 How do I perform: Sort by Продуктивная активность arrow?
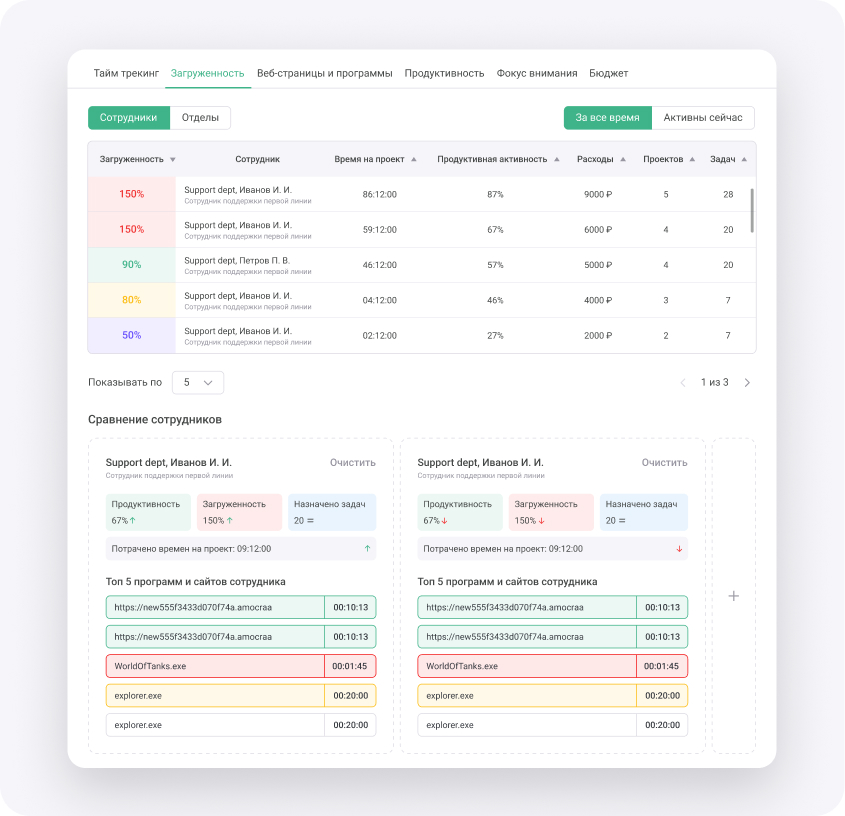[557, 160]
